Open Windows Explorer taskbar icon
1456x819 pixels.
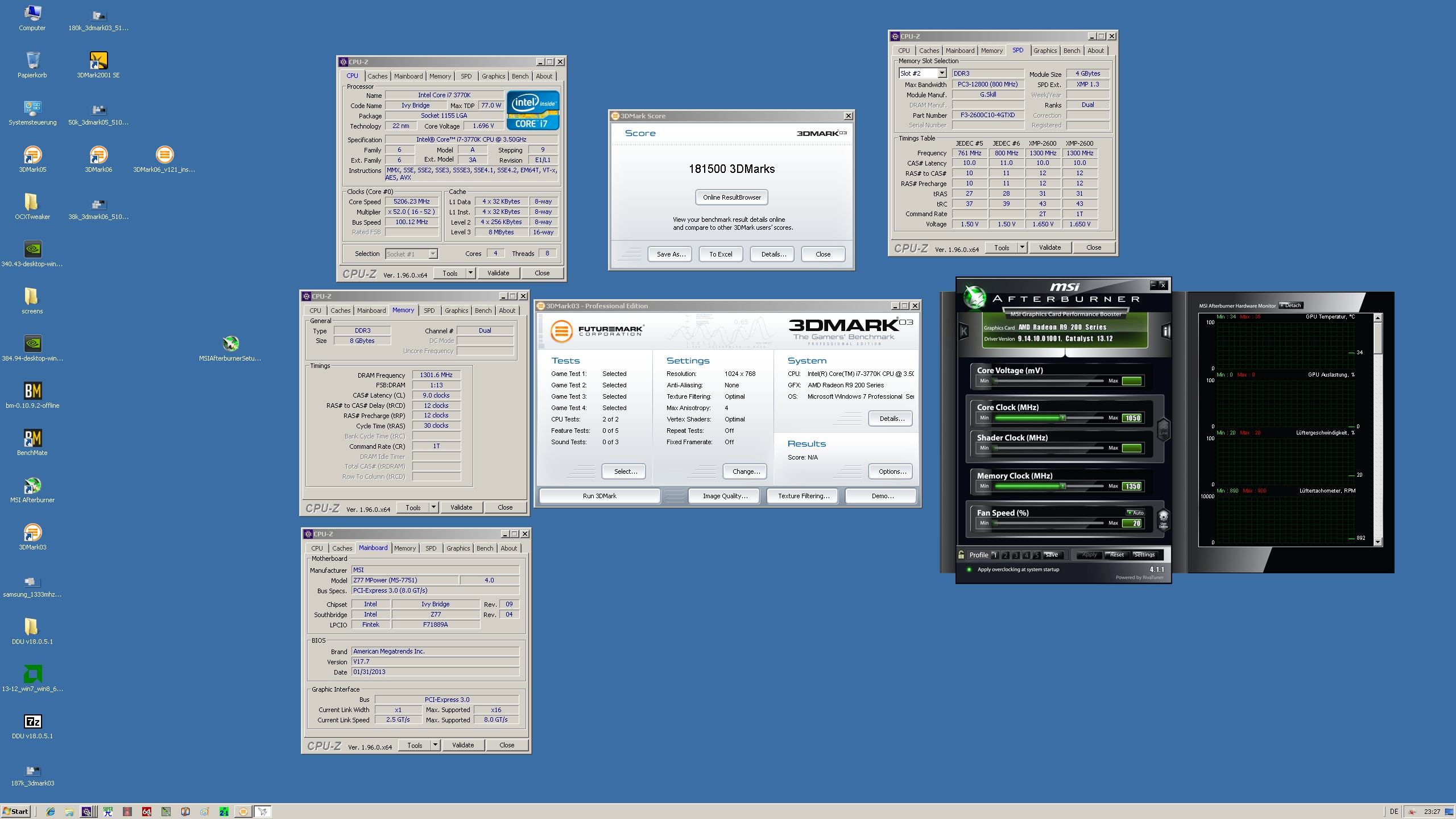(69, 812)
